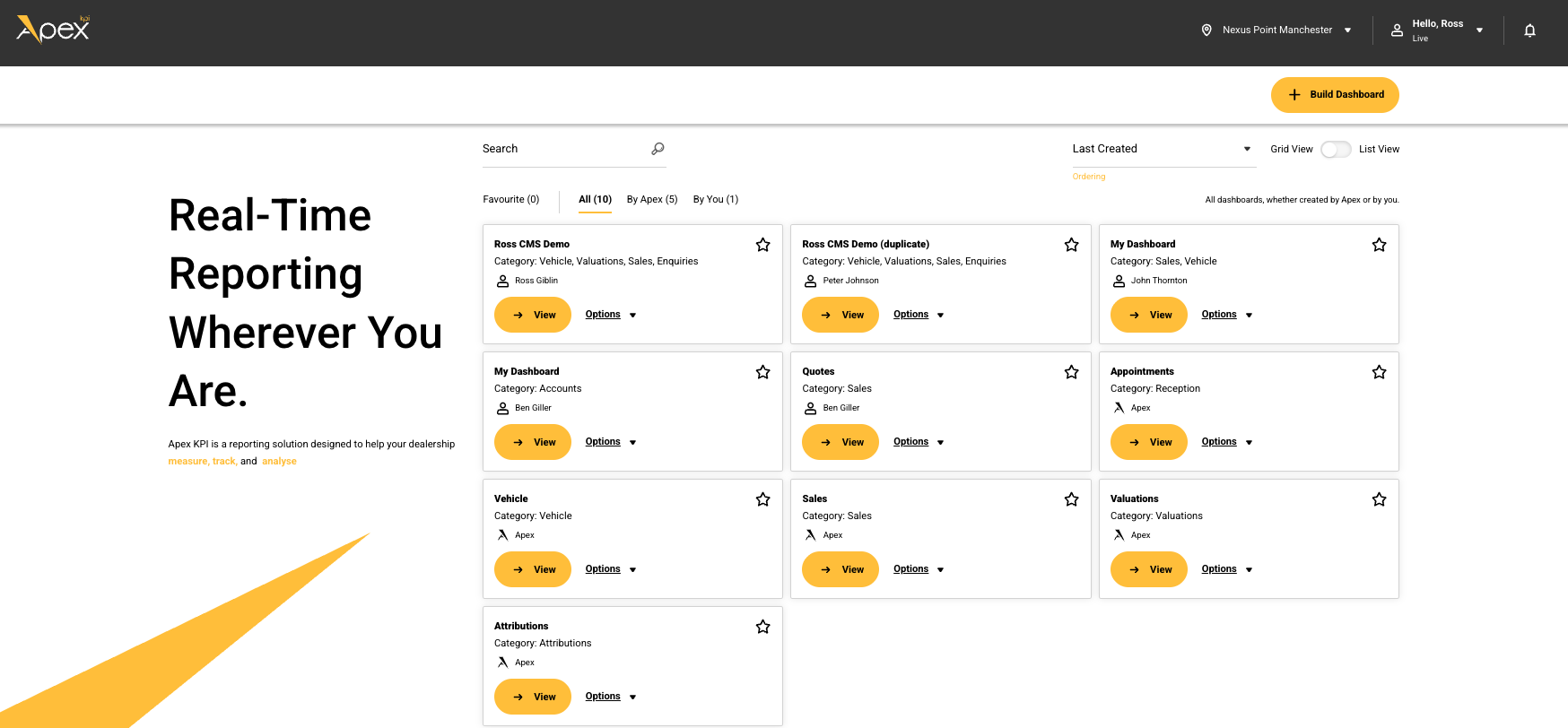1568x728 pixels.
Task: Toggle the Grid View / List View switch
Action: (1336, 150)
